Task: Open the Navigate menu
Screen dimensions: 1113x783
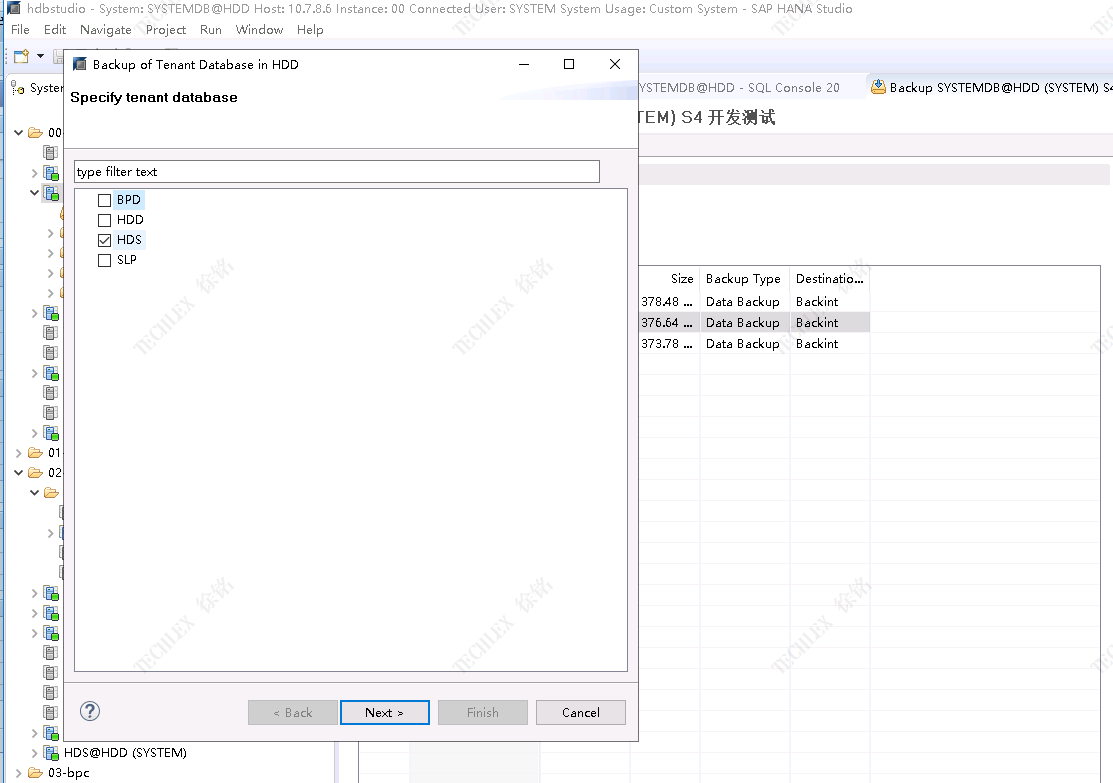Action: coord(105,30)
